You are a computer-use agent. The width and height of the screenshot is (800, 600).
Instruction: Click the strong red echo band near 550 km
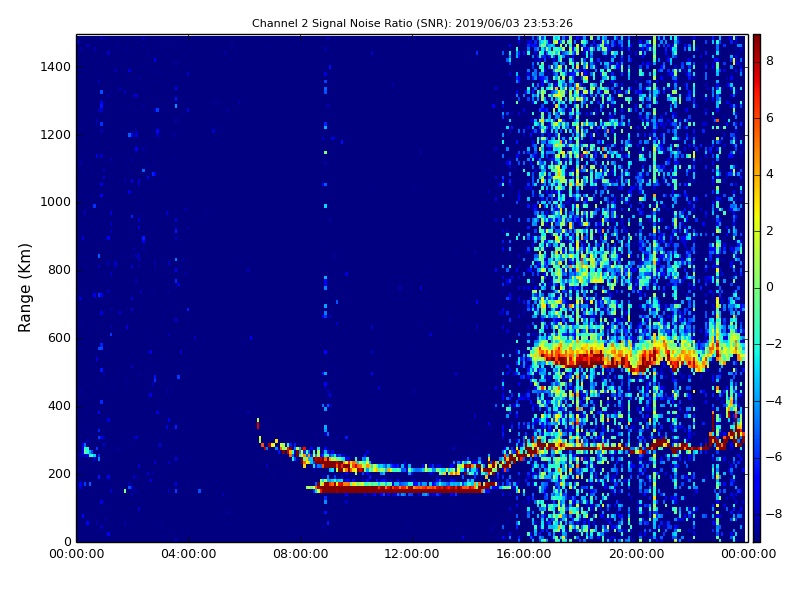[638, 354]
